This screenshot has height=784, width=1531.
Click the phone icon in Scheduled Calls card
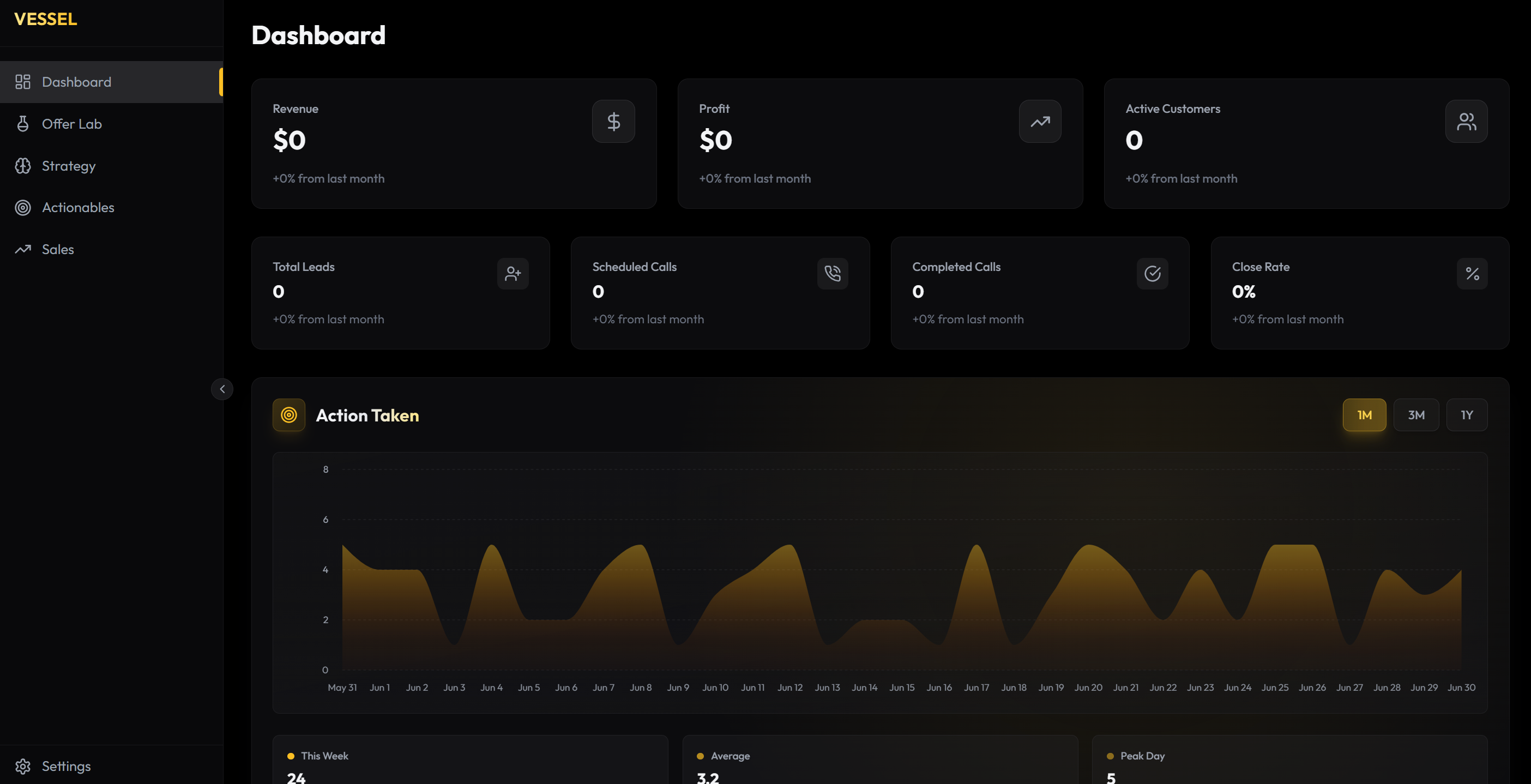tap(832, 274)
